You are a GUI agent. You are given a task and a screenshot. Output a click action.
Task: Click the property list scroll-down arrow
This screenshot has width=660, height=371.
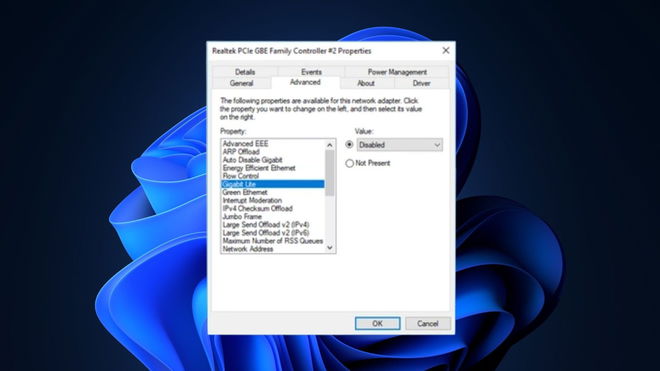coord(330,248)
